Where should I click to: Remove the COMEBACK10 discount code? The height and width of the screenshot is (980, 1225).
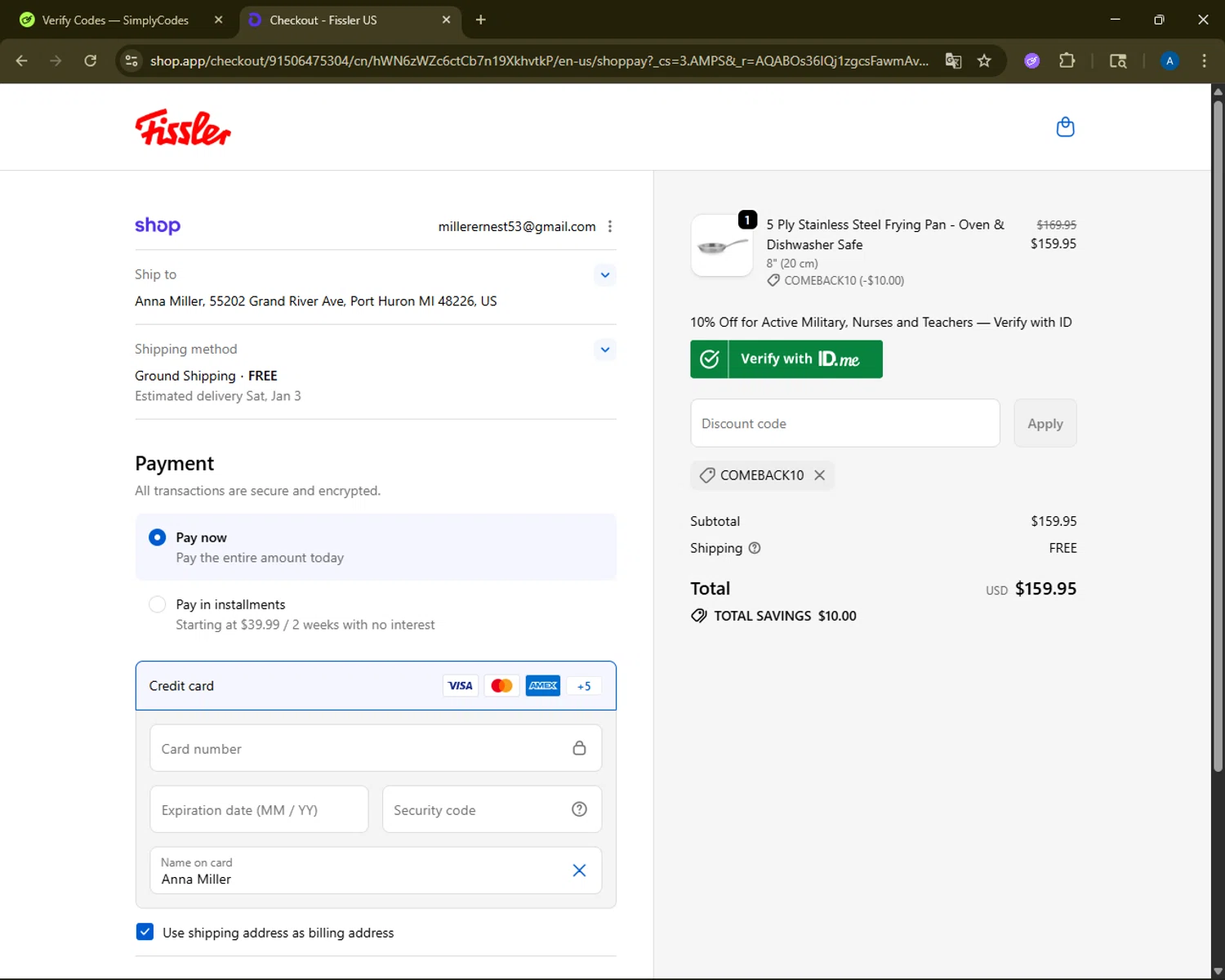820,475
